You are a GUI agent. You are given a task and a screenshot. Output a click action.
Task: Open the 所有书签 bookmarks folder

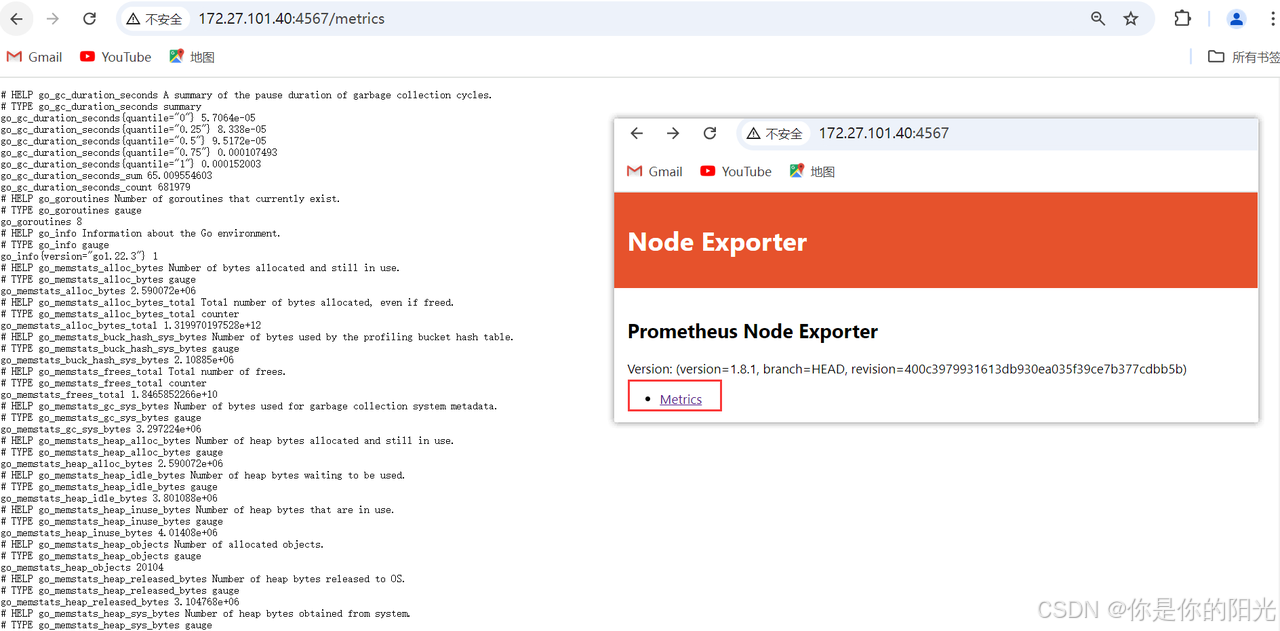1244,57
